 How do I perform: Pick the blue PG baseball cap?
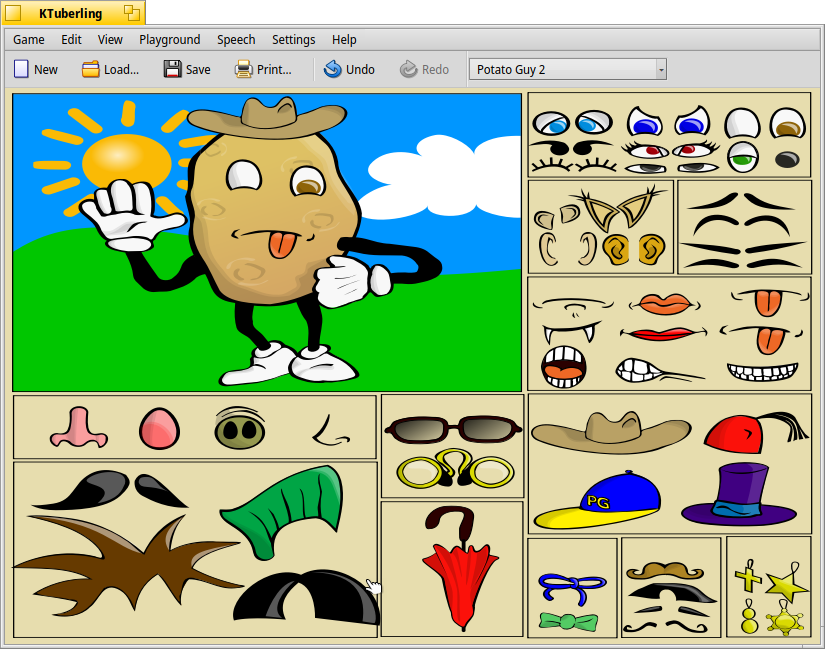[x=597, y=500]
